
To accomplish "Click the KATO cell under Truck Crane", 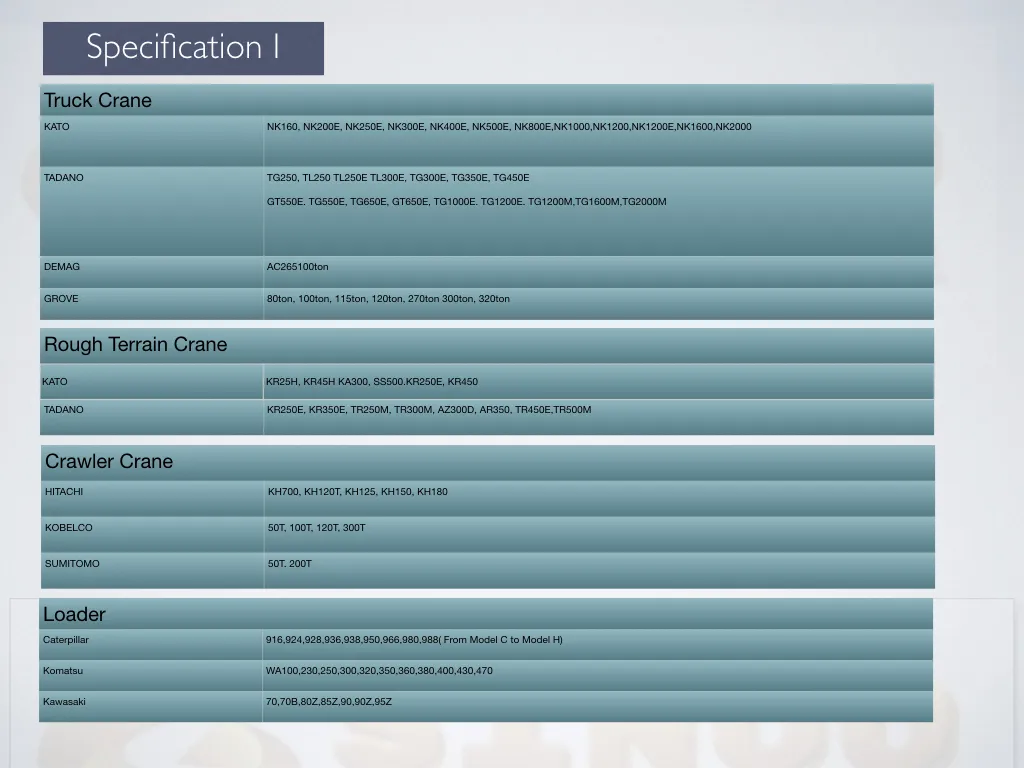I will pyautogui.click(x=57, y=127).
